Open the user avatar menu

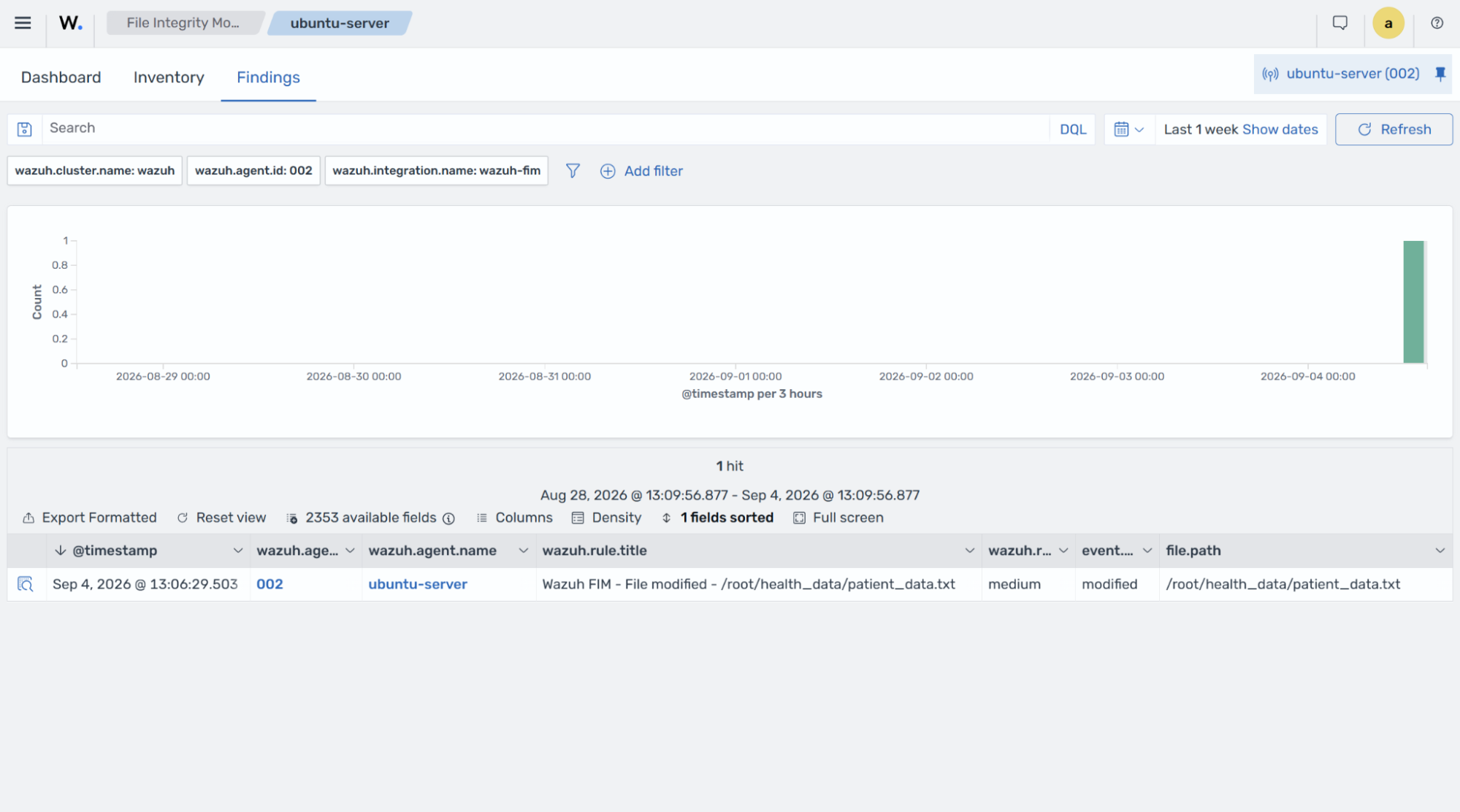(1388, 23)
